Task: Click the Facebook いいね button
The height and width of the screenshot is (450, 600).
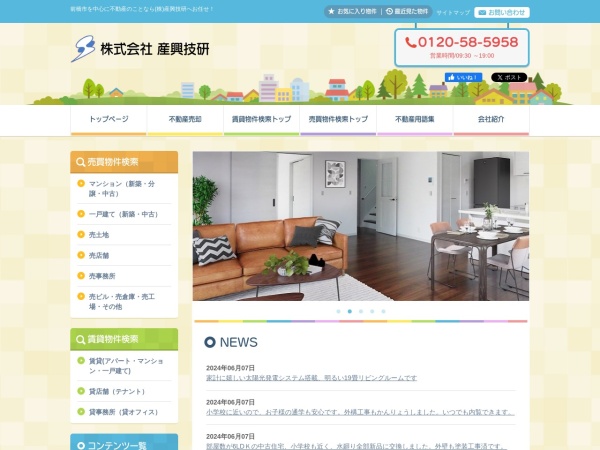Action: [x=463, y=77]
